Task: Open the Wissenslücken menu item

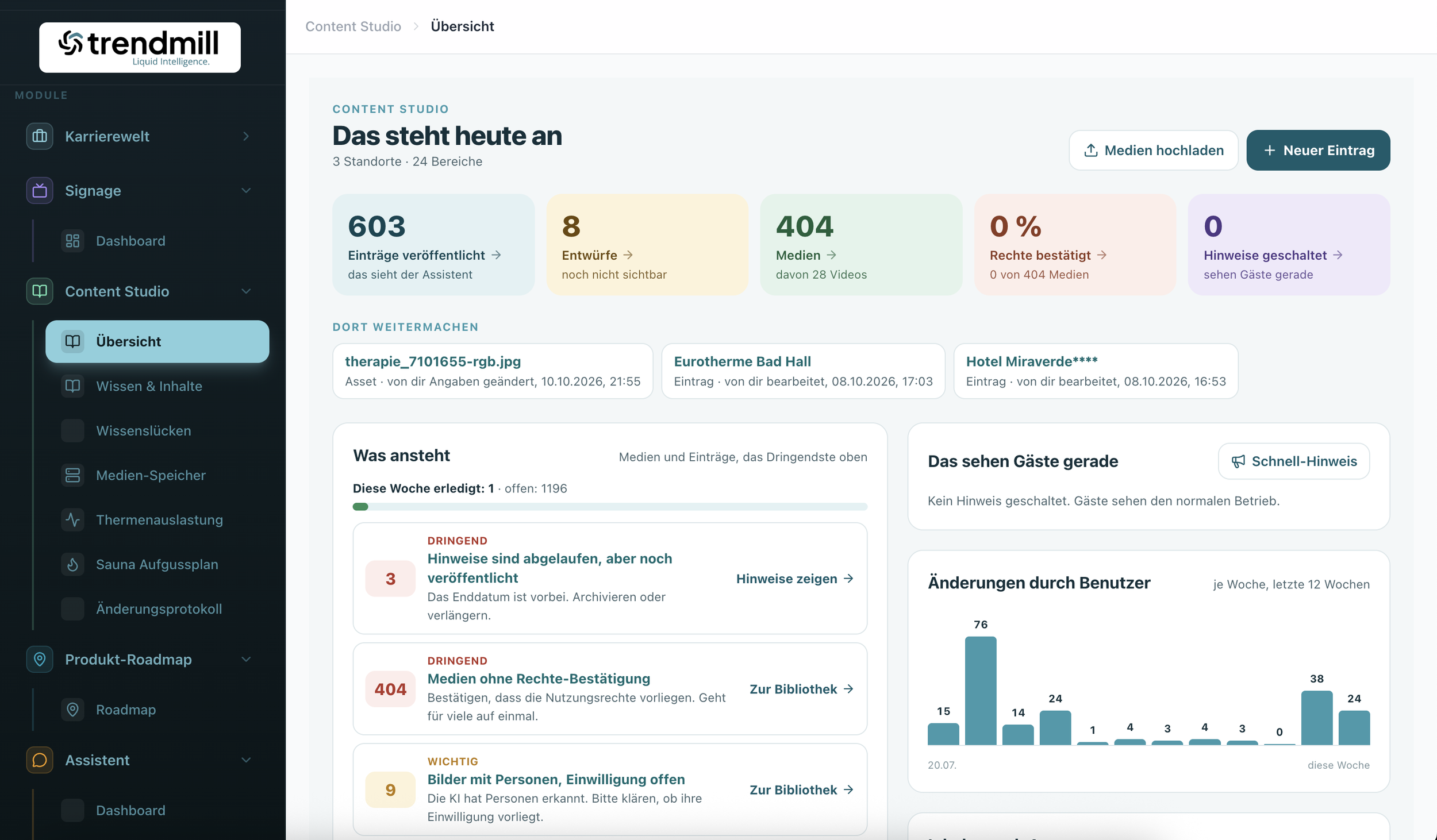Action: 157,430
